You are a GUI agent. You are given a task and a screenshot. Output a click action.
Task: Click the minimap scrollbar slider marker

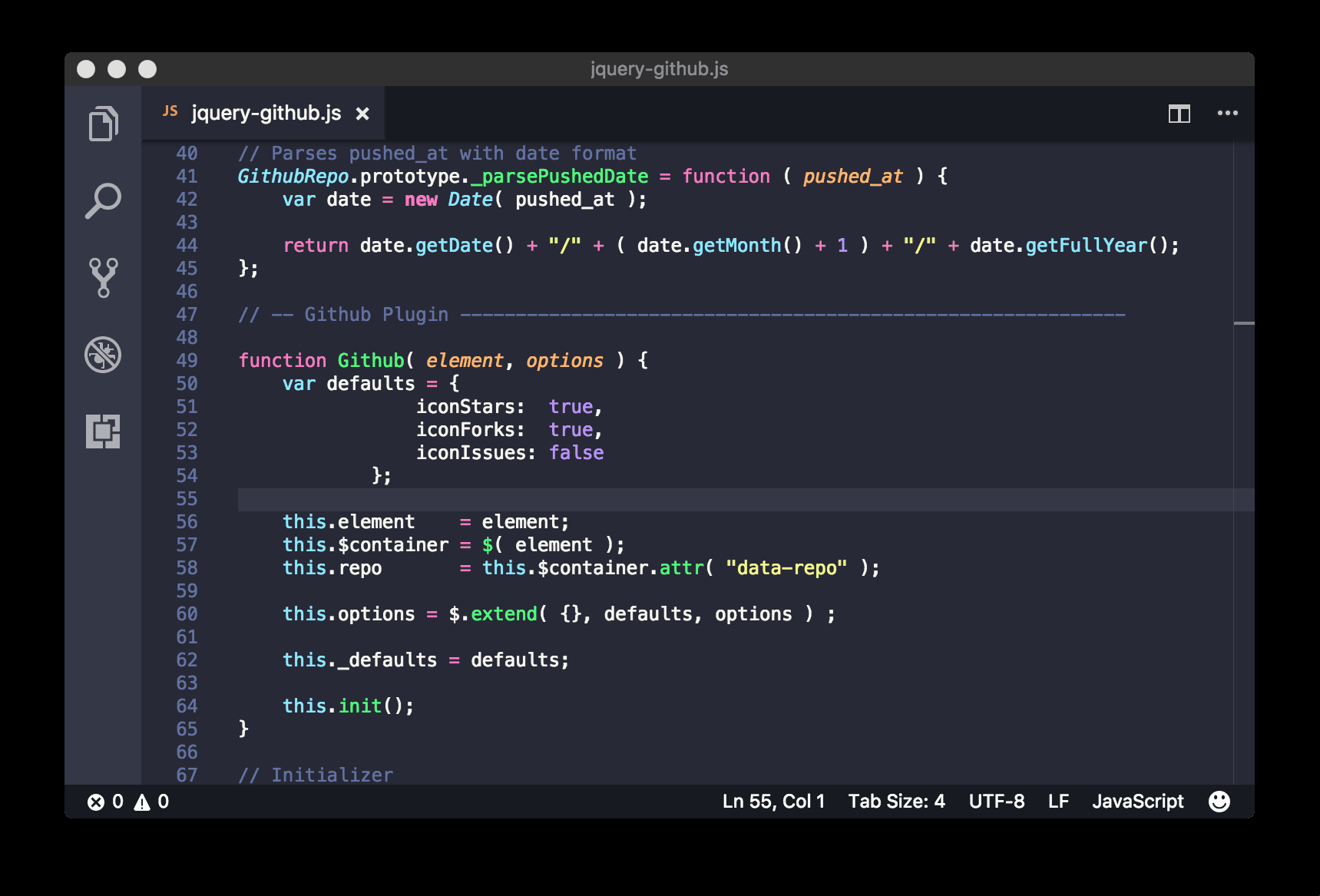point(1244,323)
